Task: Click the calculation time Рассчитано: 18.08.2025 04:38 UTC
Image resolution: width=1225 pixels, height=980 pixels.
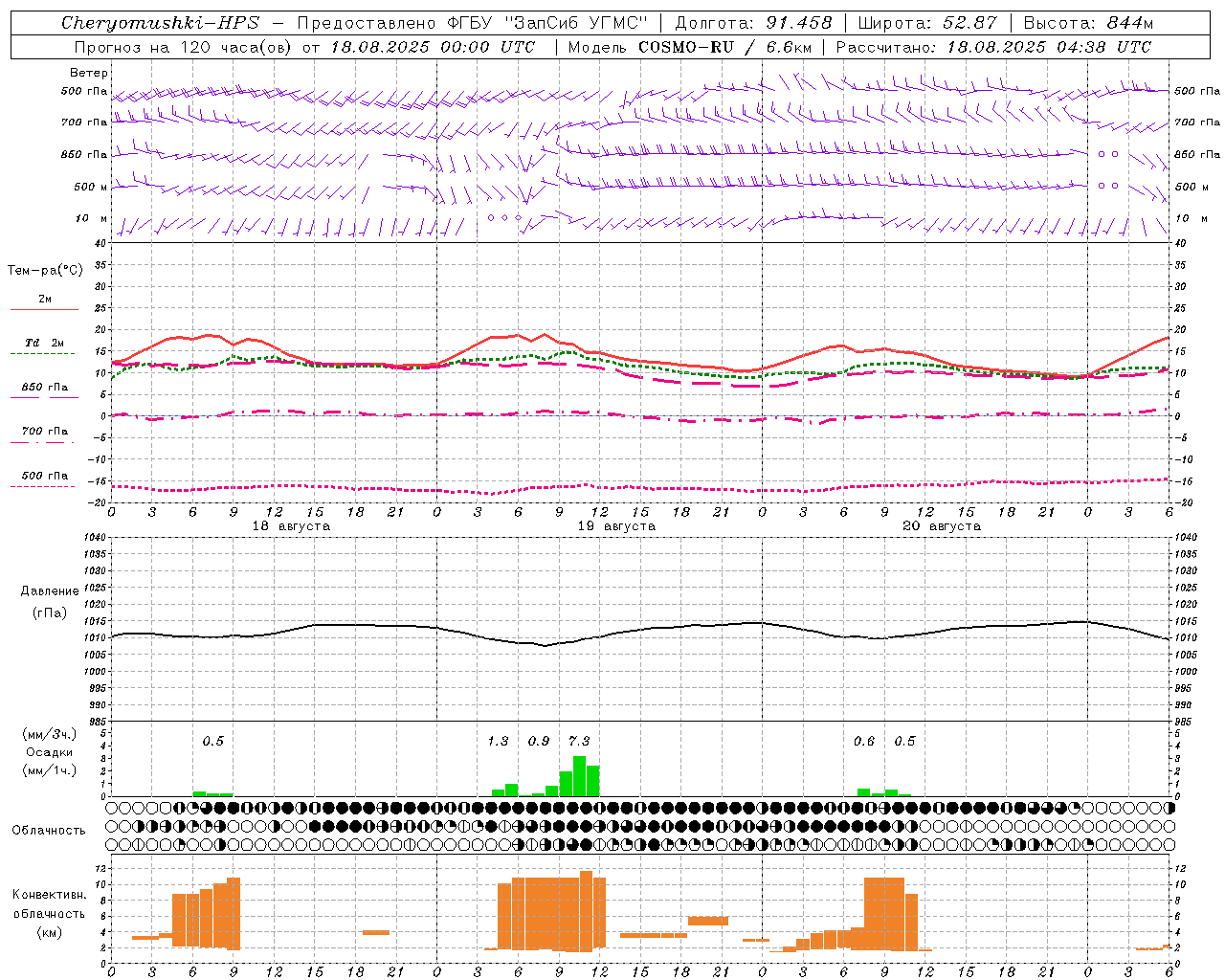Action: point(993,47)
